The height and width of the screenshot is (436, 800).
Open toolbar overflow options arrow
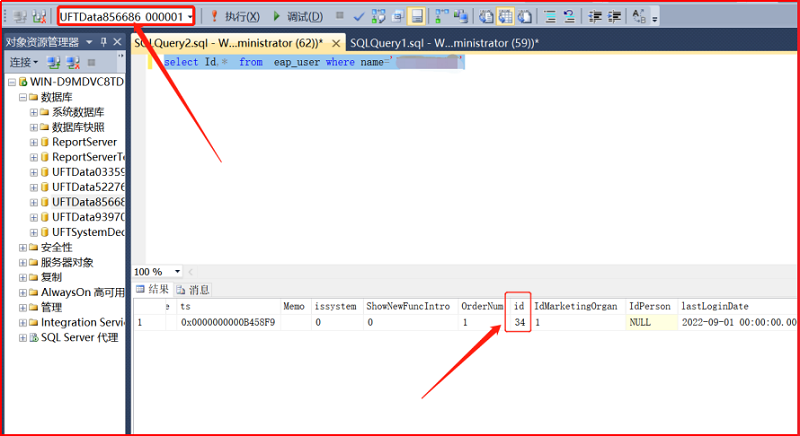pyautogui.click(x=655, y=19)
